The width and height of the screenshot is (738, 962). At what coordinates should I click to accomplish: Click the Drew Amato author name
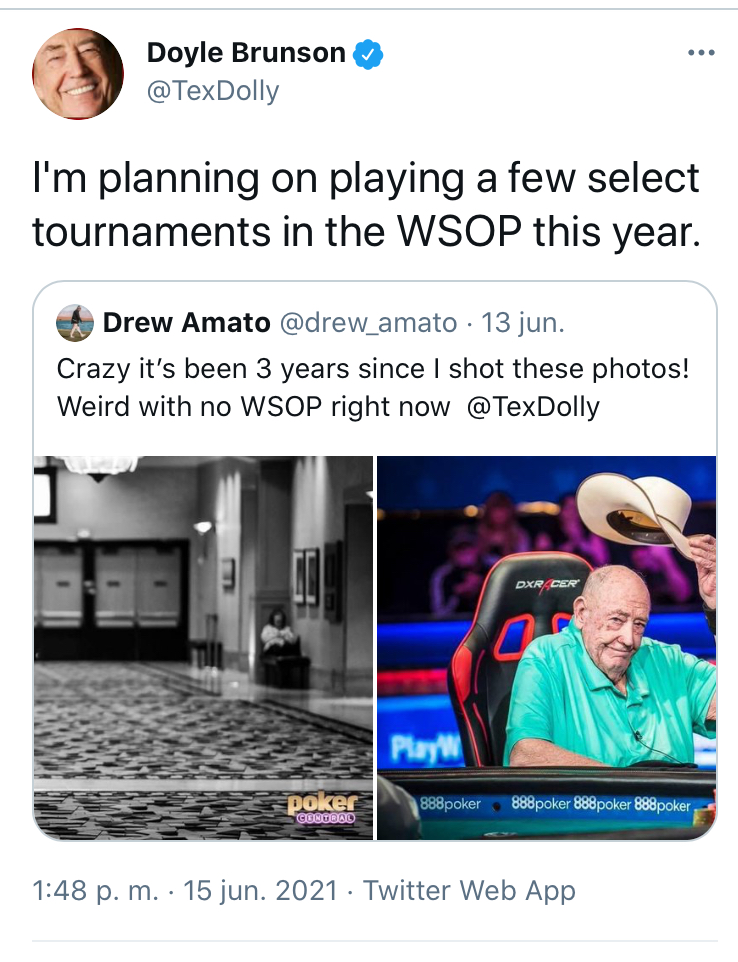click(186, 323)
